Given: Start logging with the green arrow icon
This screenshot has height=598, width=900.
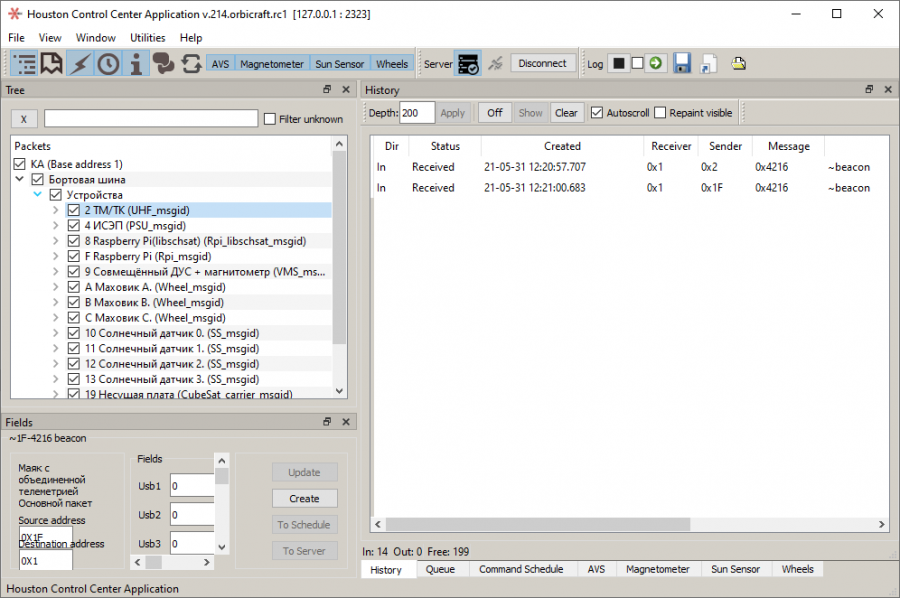Looking at the screenshot, I should [655, 62].
